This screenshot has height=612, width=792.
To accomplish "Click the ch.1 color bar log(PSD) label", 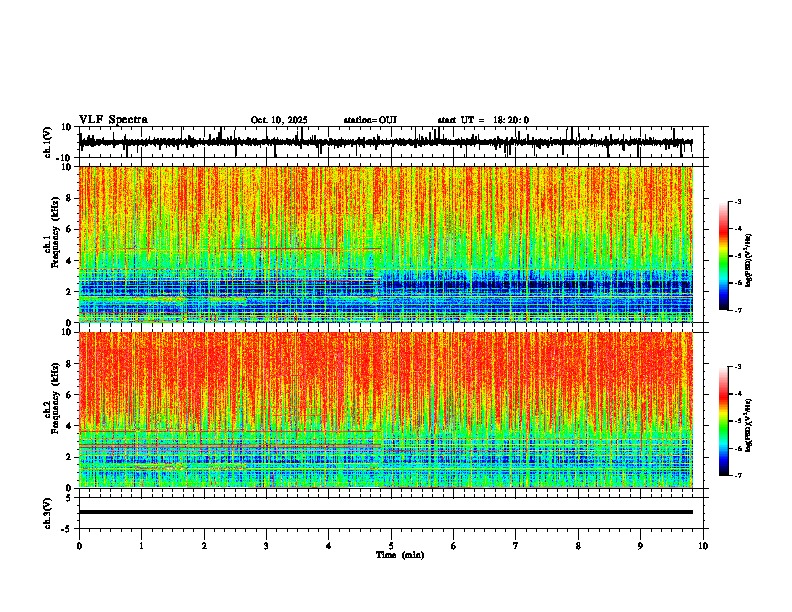I will point(748,261).
